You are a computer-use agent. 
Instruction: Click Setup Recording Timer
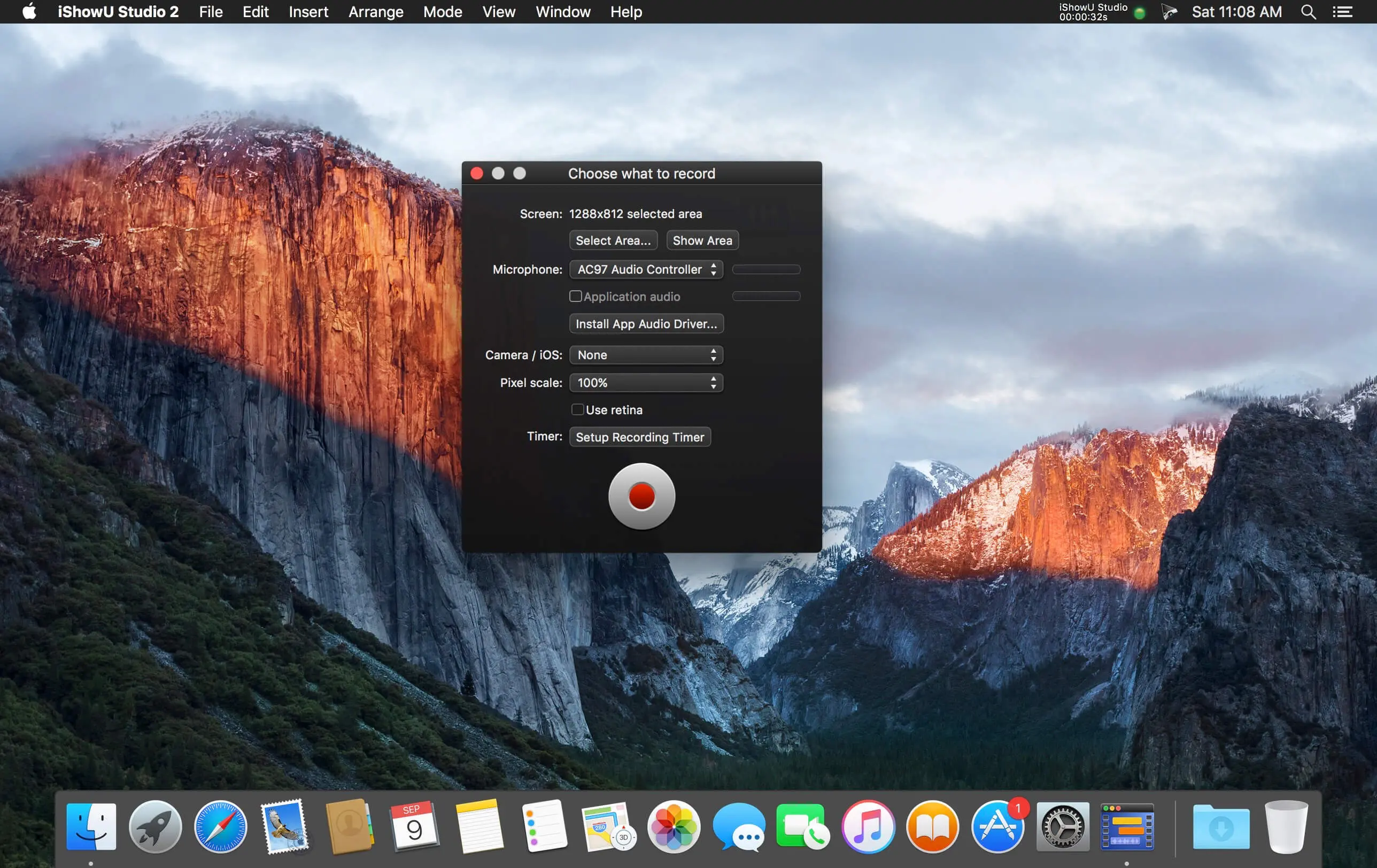[x=639, y=437]
